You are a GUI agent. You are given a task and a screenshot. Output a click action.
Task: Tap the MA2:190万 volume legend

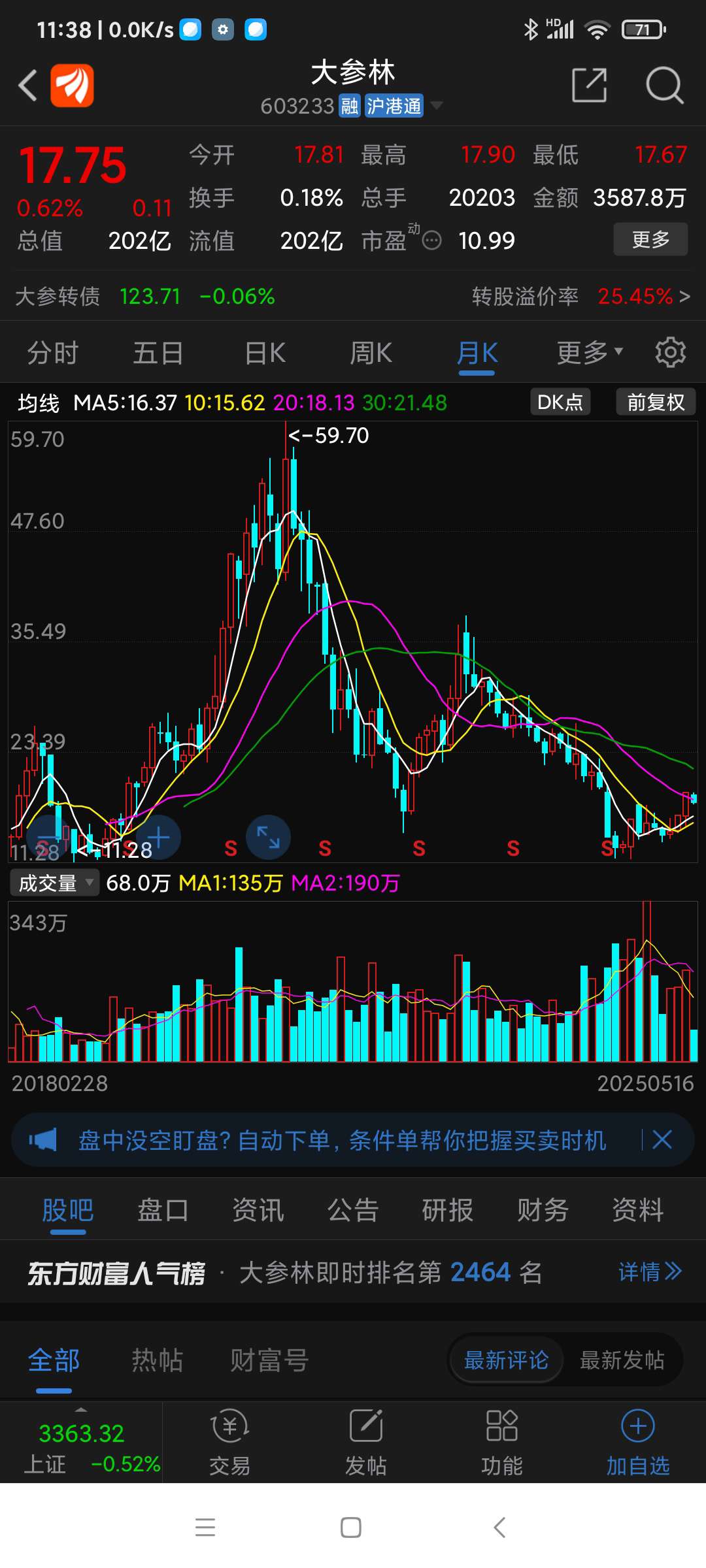pyautogui.click(x=345, y=883)
